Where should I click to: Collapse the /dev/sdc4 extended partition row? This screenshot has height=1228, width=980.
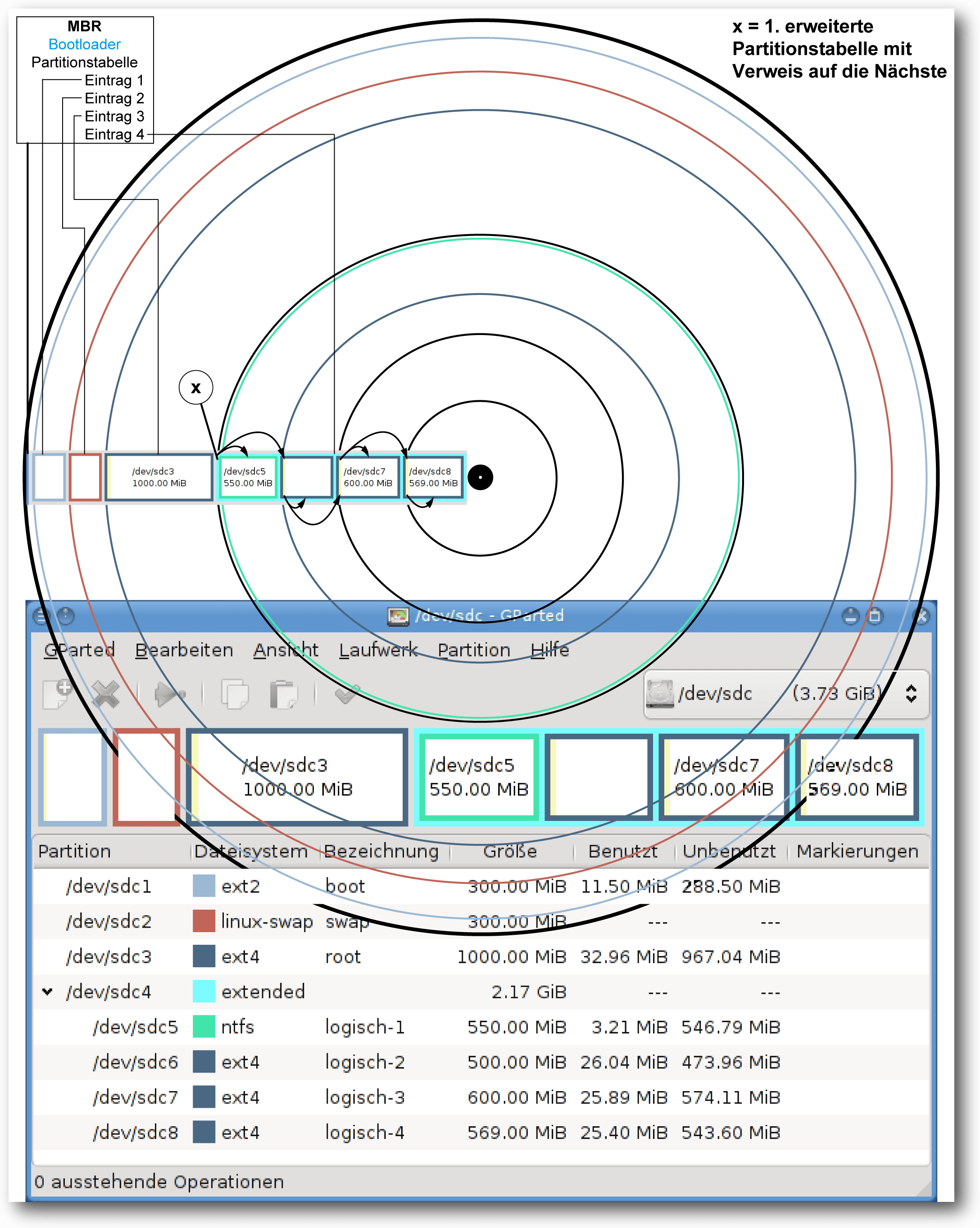48,992
